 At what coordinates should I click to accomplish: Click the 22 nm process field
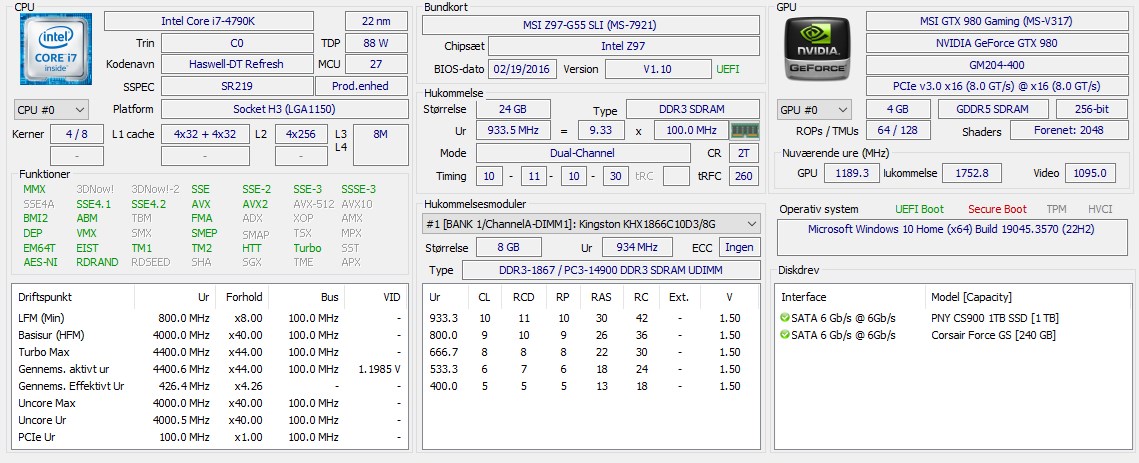pos(376,21)
